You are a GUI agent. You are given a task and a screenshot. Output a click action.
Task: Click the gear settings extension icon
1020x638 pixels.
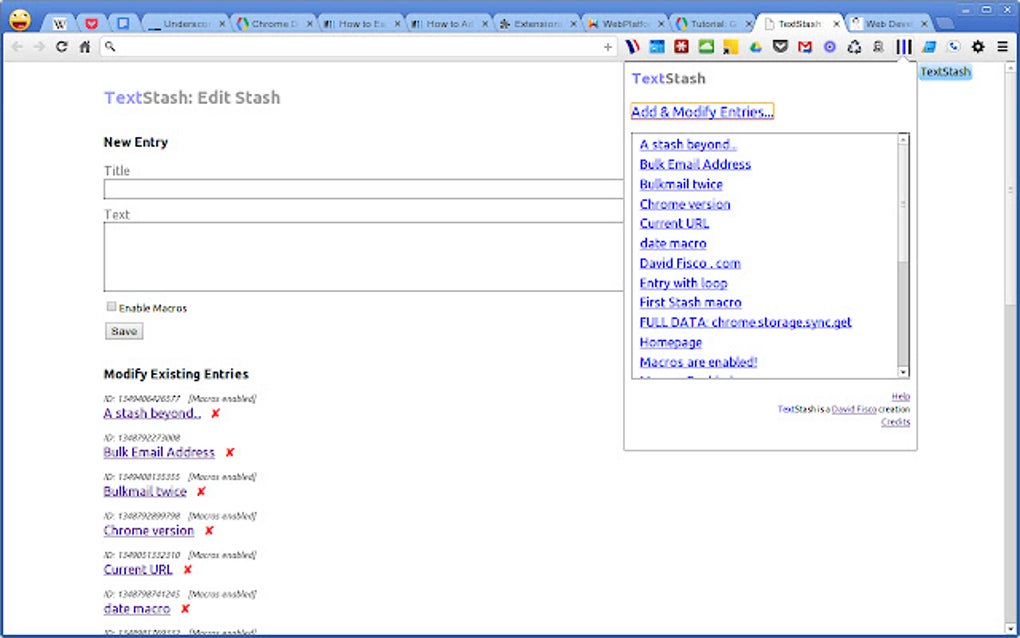pyautogui.click(x=977, y=46)
